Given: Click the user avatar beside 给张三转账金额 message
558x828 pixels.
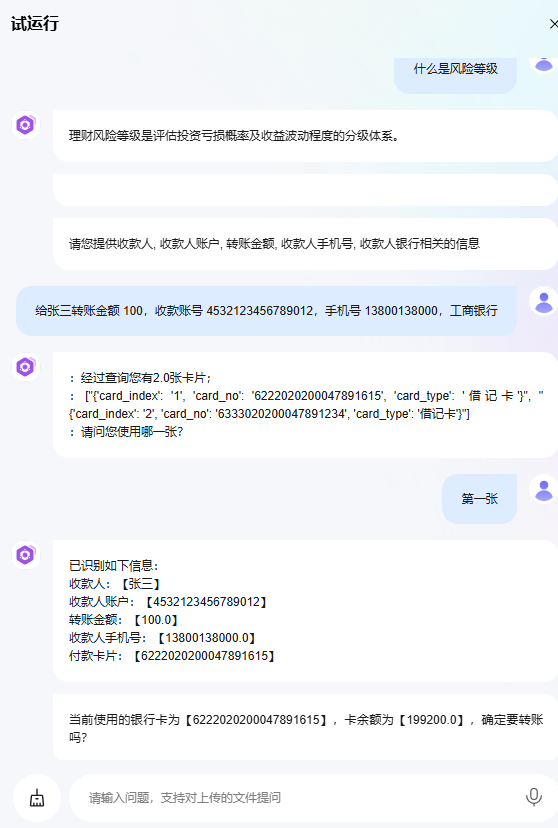Looking at the screenshot, I should [544, 301].
